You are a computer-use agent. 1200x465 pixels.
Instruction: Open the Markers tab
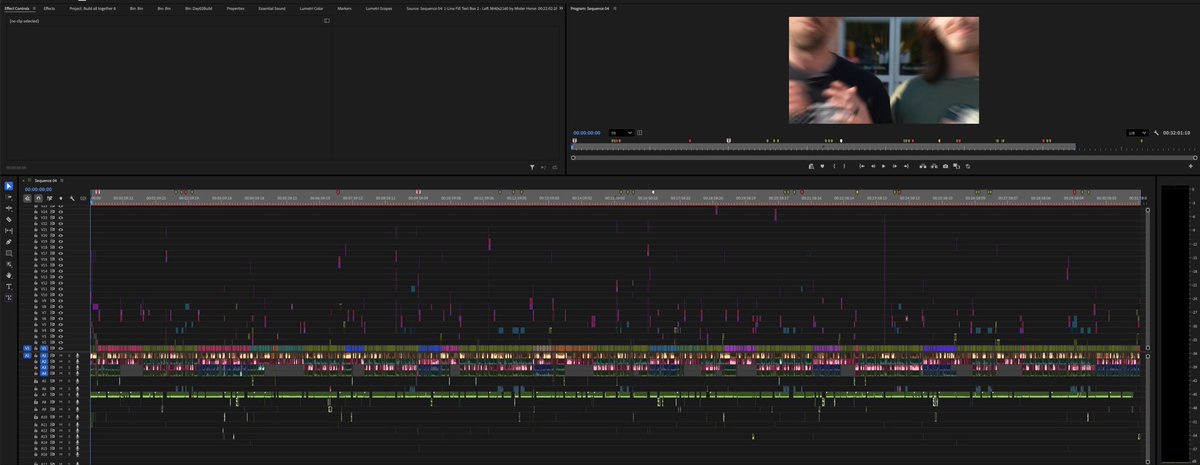pyautogui.click(x=345, y=8)
